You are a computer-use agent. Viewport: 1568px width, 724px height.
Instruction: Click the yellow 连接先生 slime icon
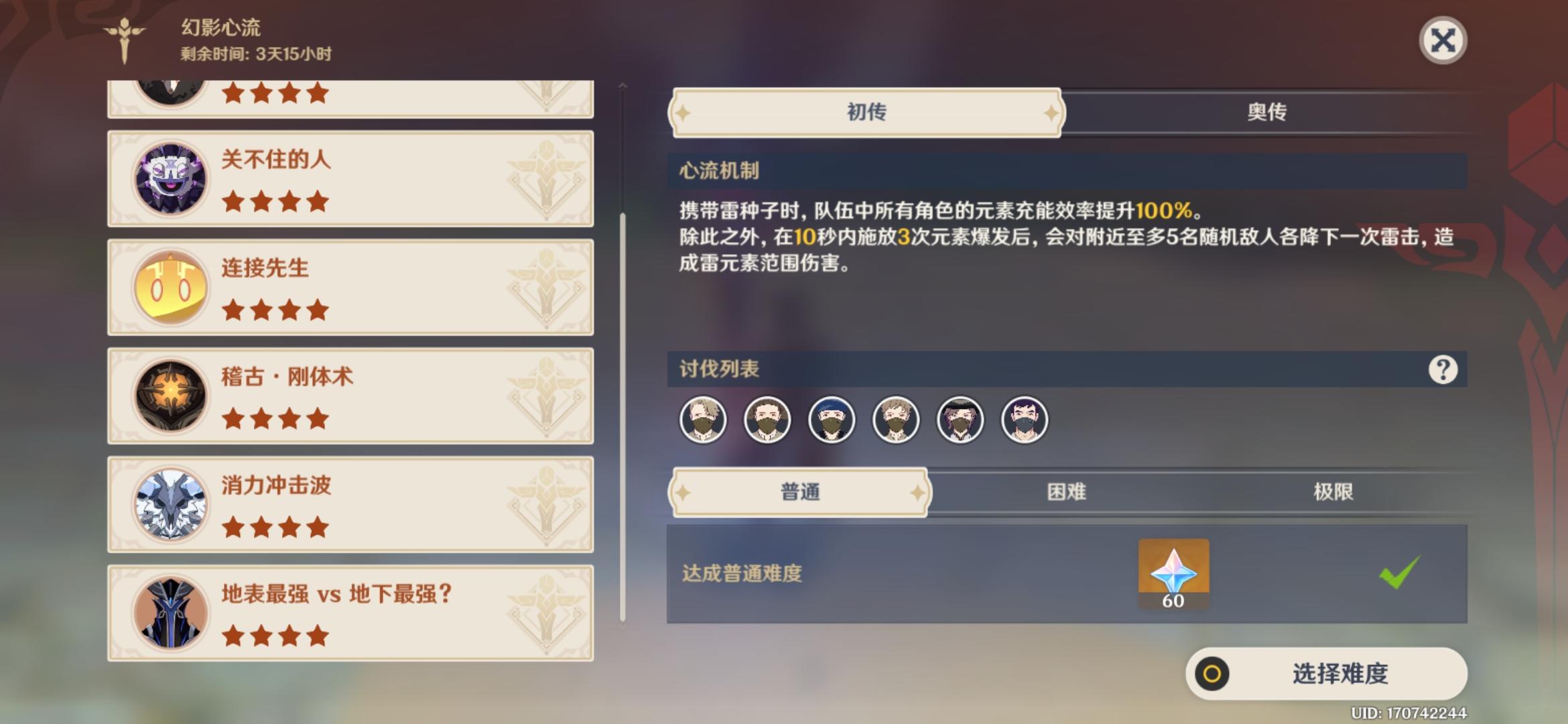point(170,287)
